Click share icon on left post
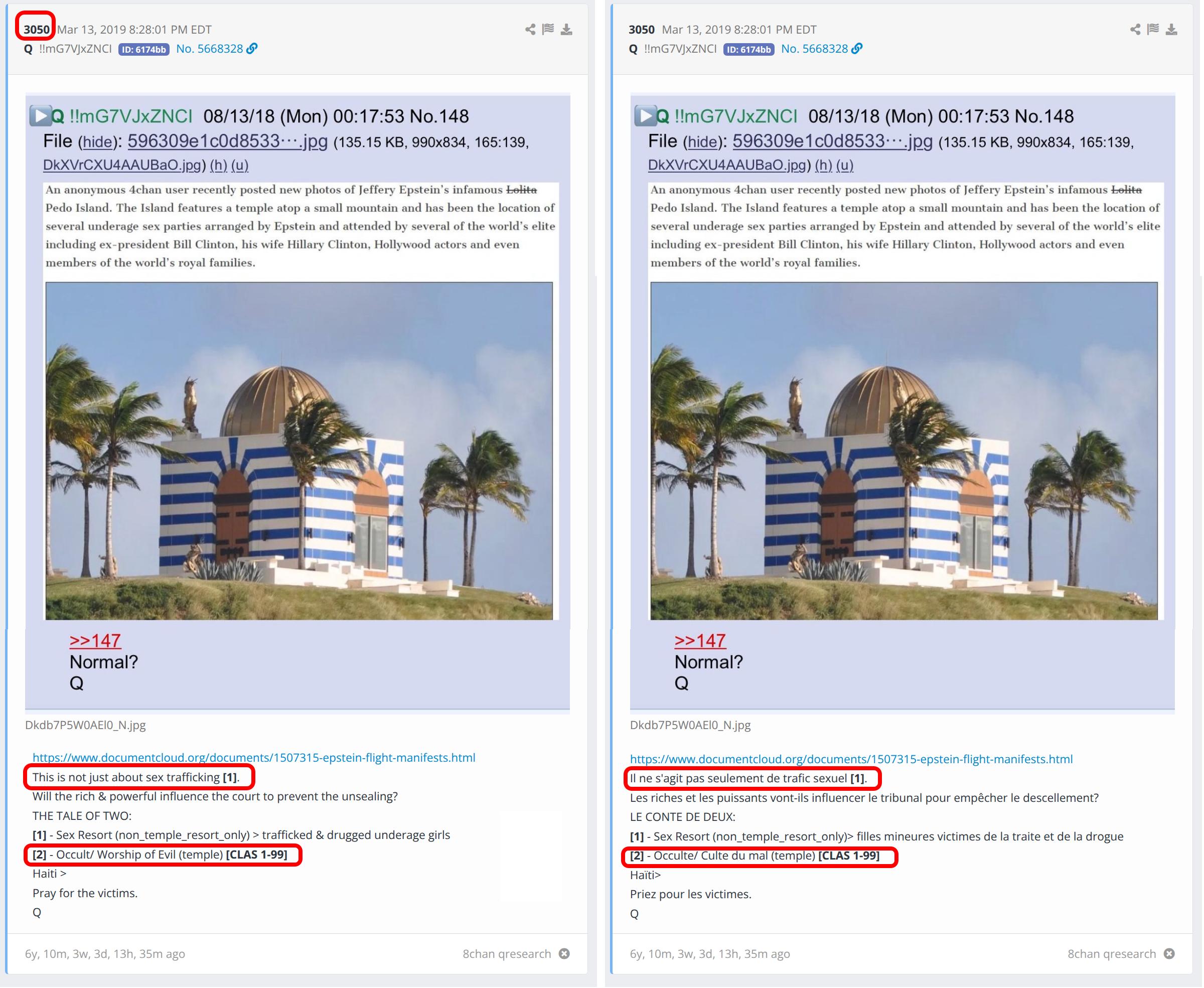Viewport: 1204px width, 988px height. point(530,30)
